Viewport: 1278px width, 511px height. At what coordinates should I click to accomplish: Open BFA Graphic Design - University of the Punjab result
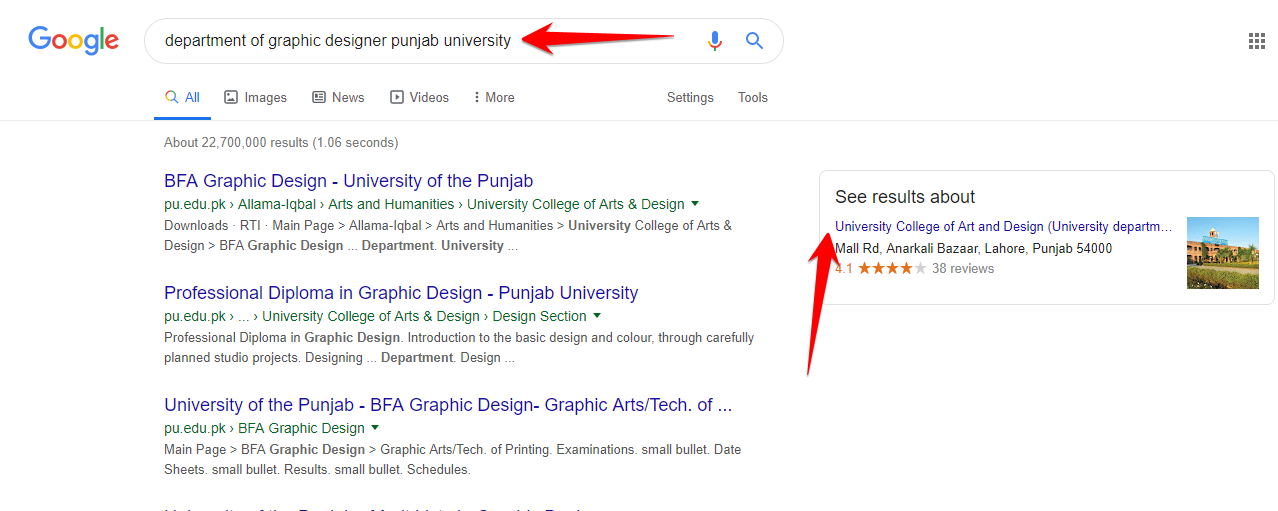point(348,181)
